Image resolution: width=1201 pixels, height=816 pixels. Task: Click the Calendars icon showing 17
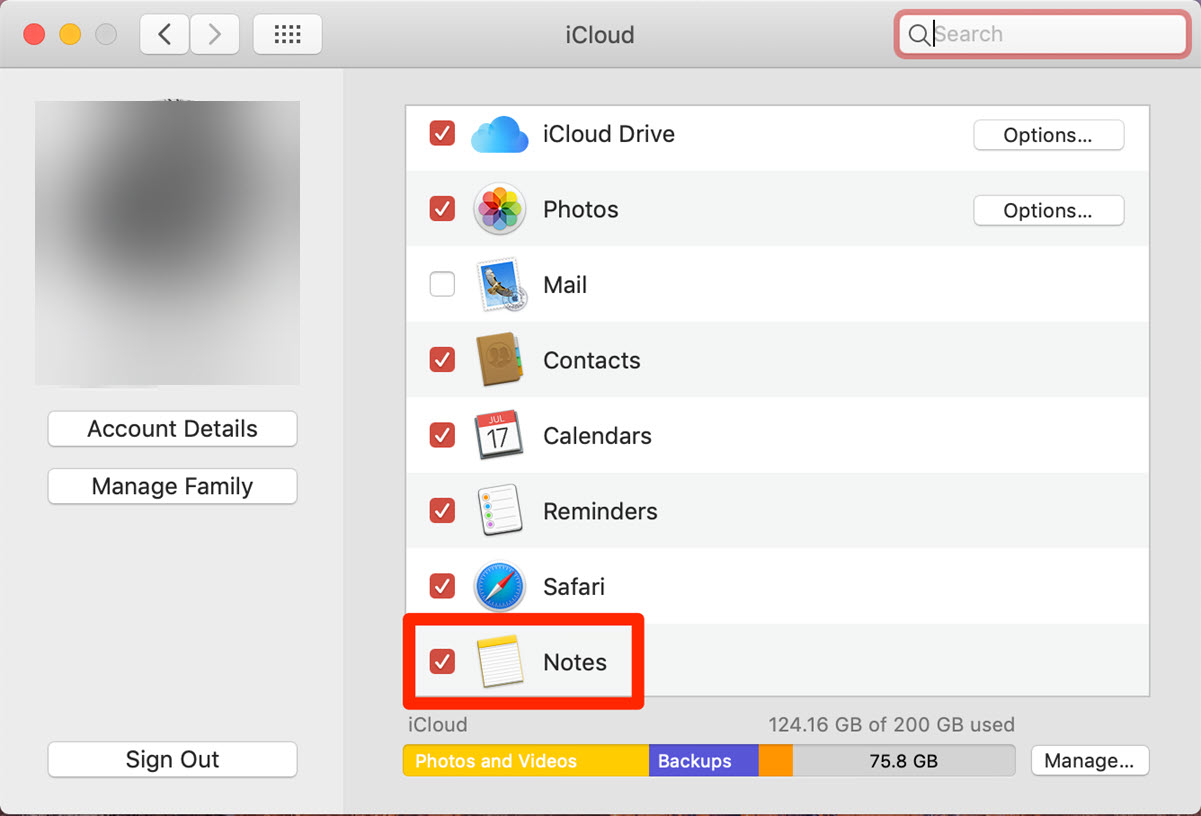pos(499,435)
